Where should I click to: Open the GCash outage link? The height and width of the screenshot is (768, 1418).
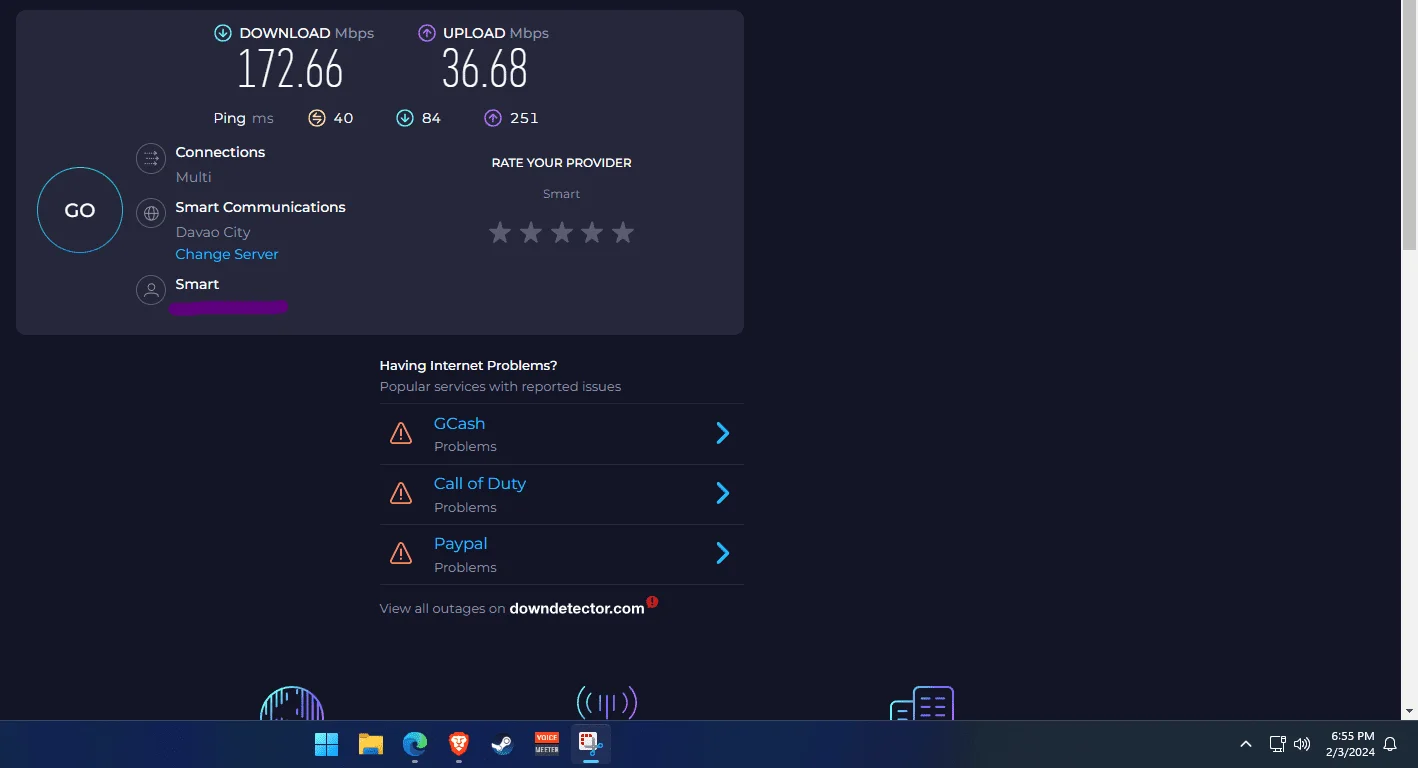pyautogui.click(x=459, y=423)
